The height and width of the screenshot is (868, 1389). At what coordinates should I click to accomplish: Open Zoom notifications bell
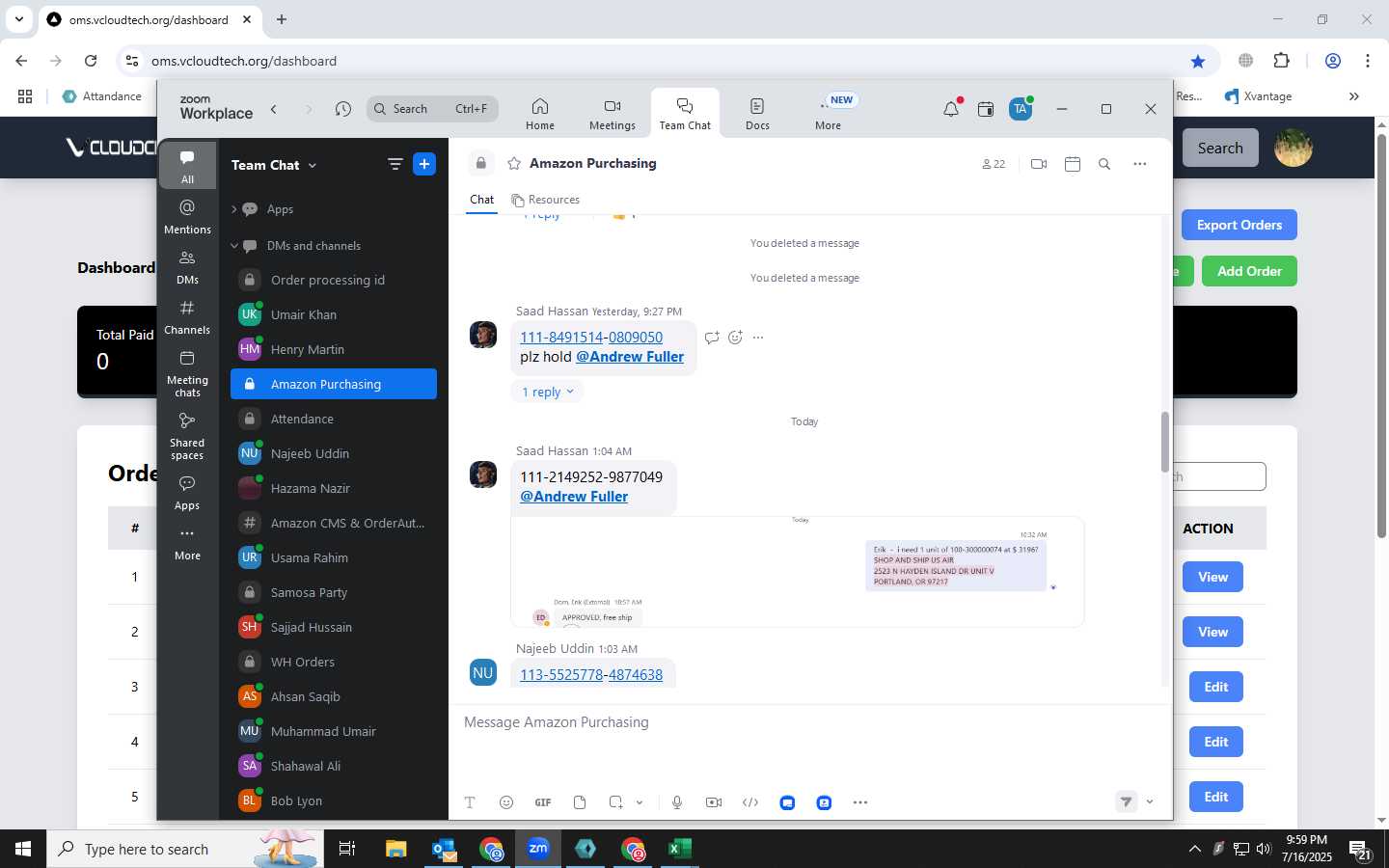pyautogui.click(x=951, y=109)
